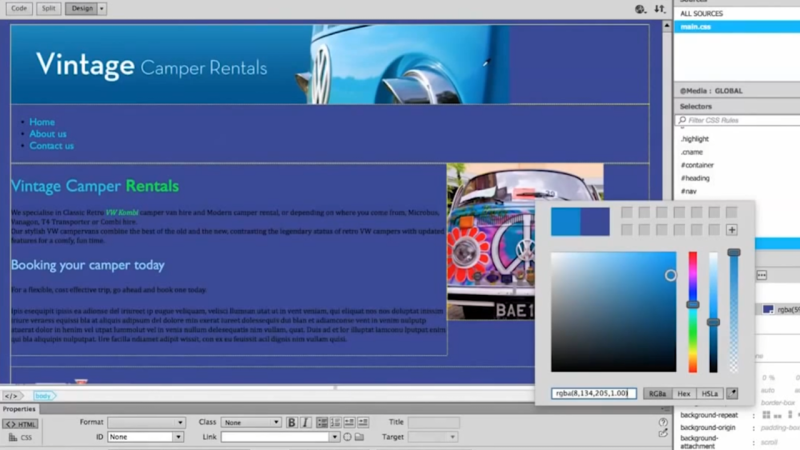Click the VW Kombi link in the paragraph
The image size is (800, 450).
121,212
